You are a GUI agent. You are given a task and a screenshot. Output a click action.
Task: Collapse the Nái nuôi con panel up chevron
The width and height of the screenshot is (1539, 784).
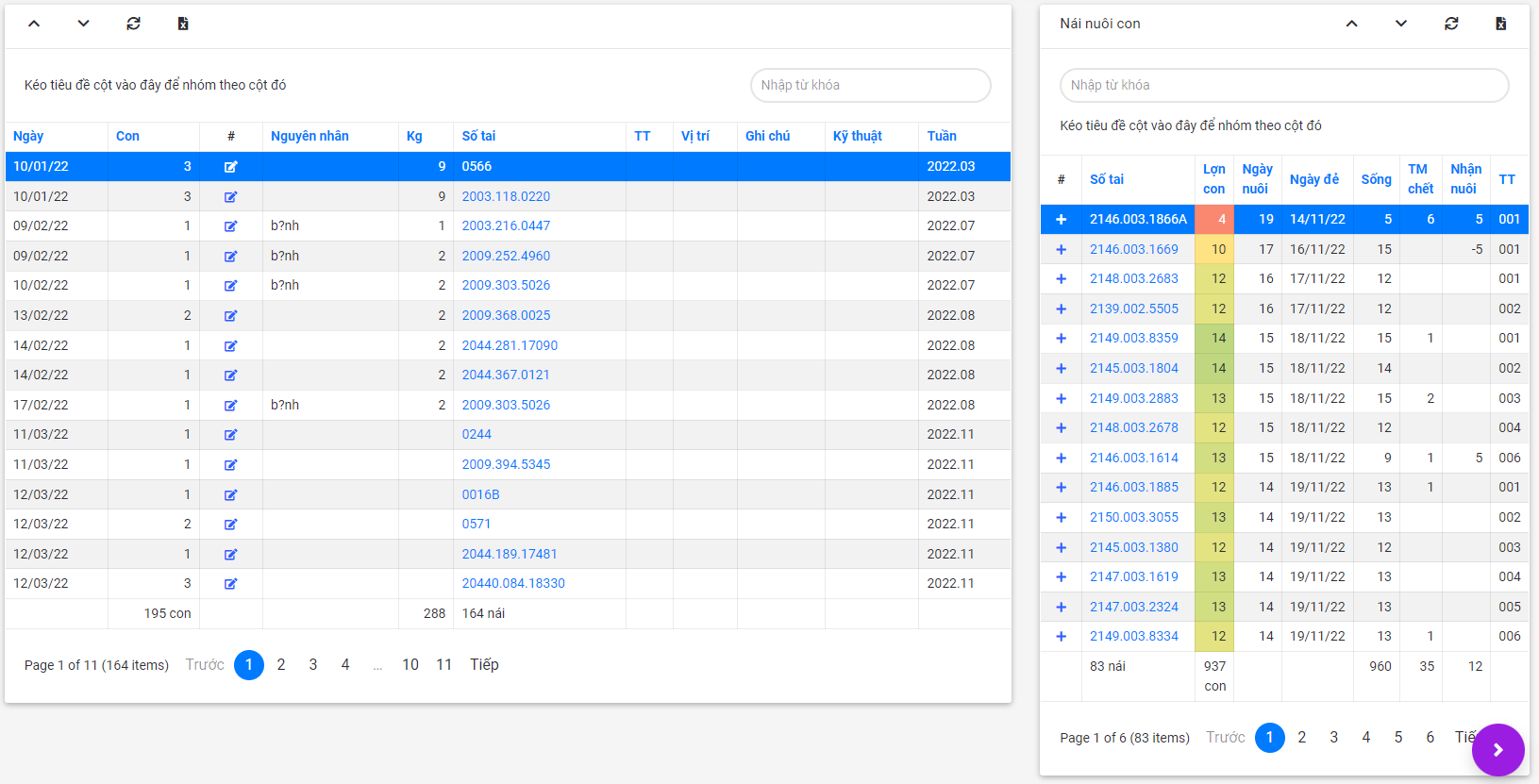pyautogui.click(x=1352, y=24)
